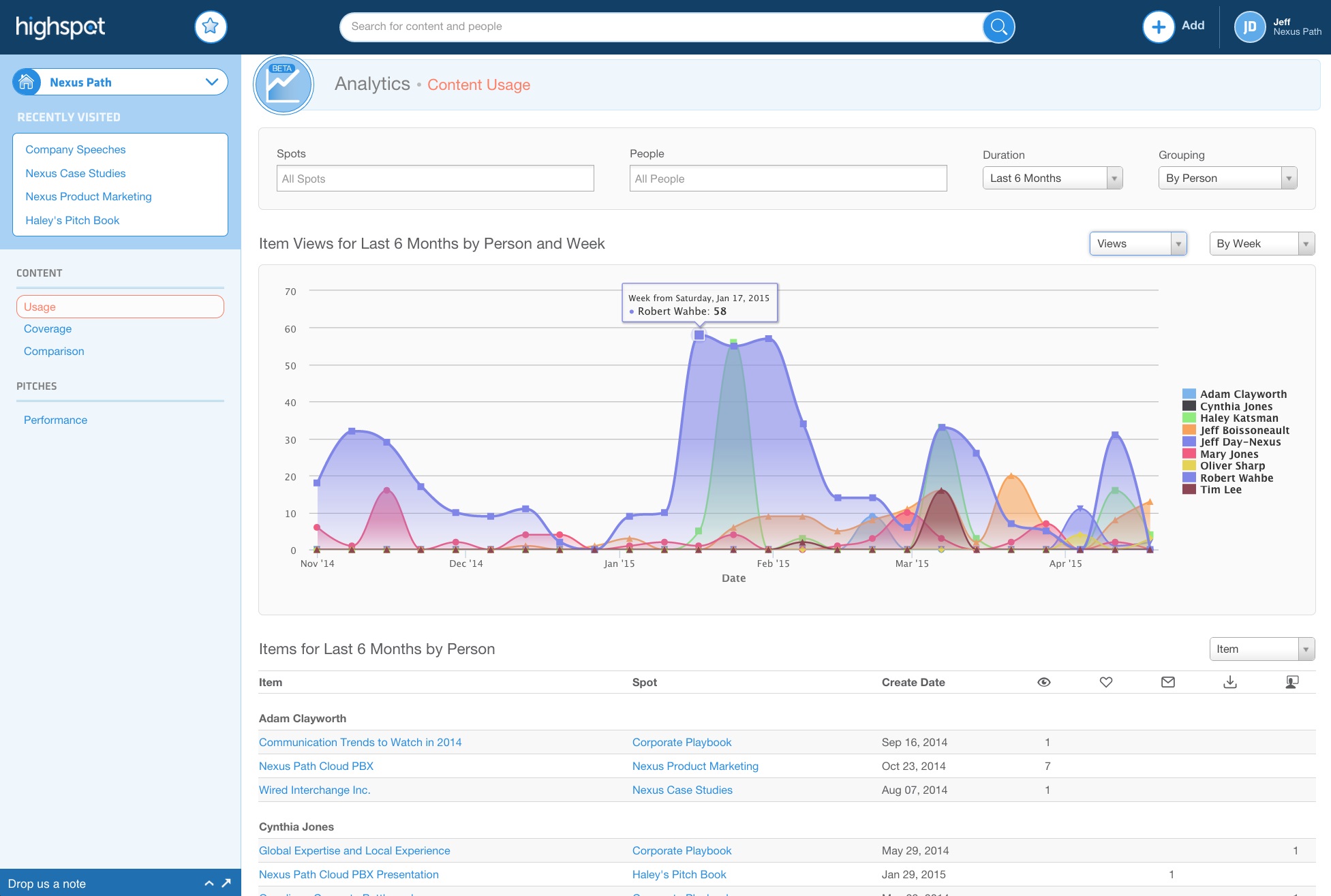
Task: Focus the search content and people field
Action: (x=661, y=27)
